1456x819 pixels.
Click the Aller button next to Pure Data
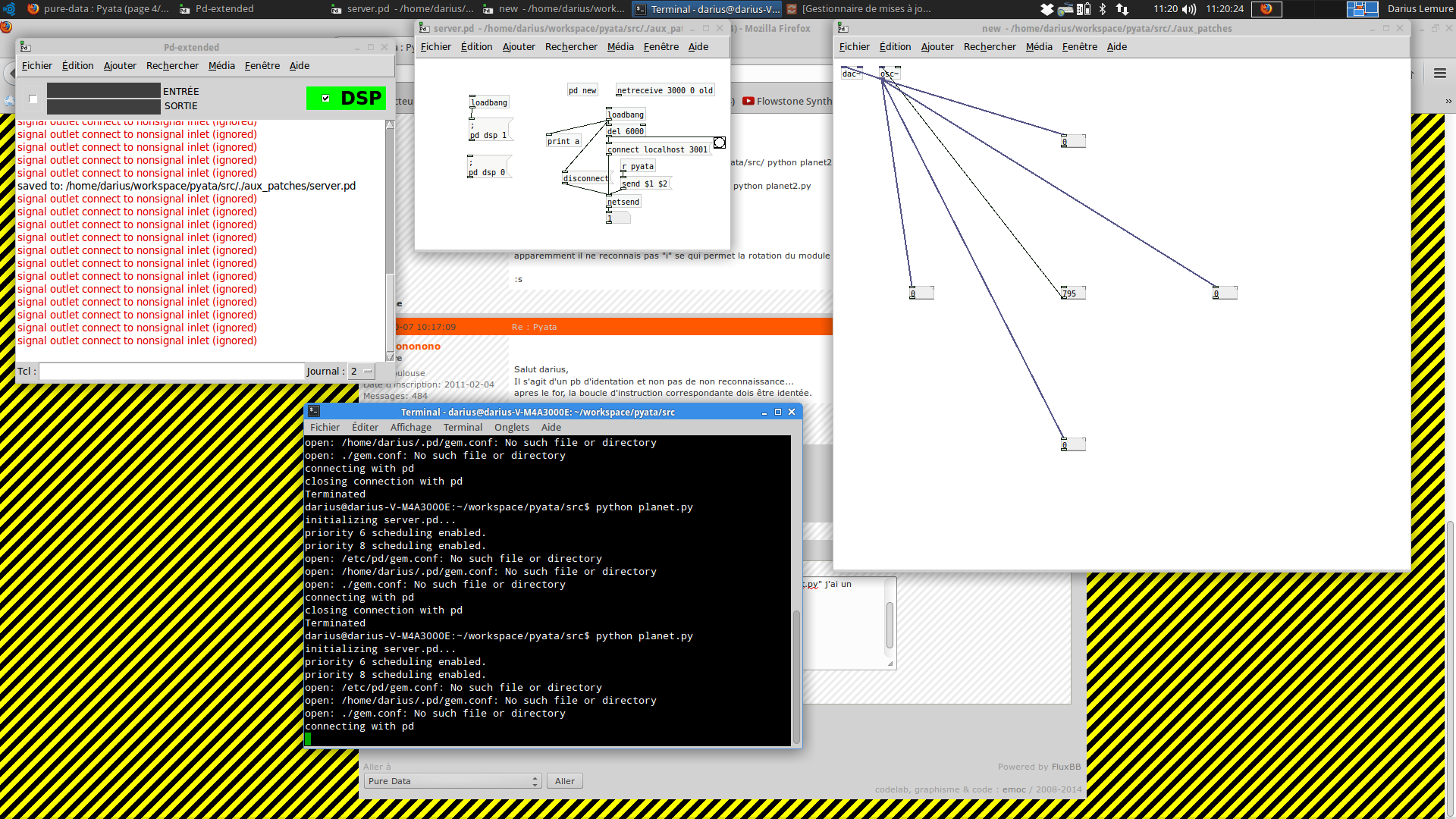point(564,781)
